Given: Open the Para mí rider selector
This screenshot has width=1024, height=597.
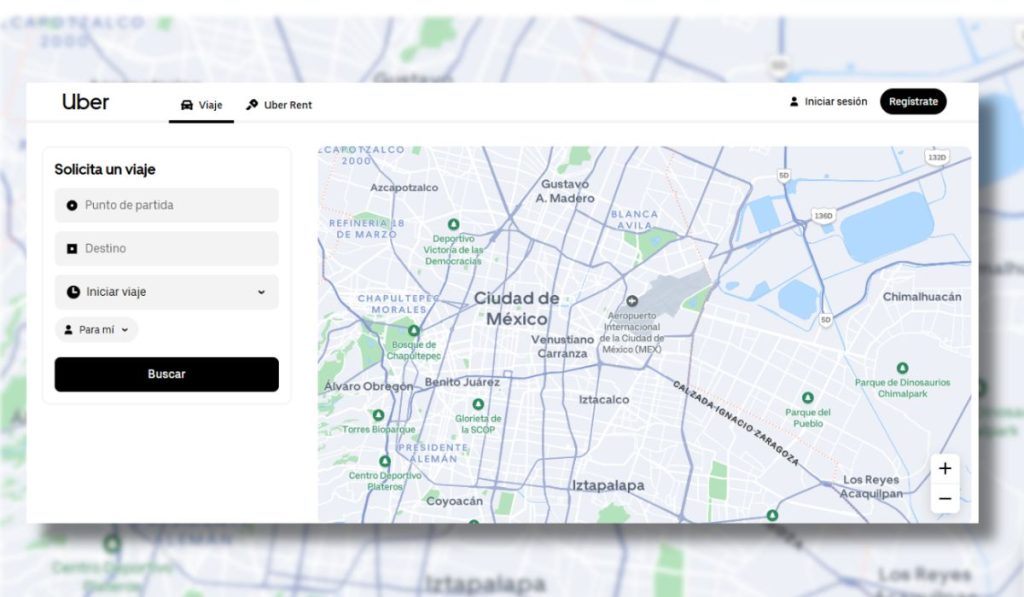Looking at the screenshot, I should point(96,330).
